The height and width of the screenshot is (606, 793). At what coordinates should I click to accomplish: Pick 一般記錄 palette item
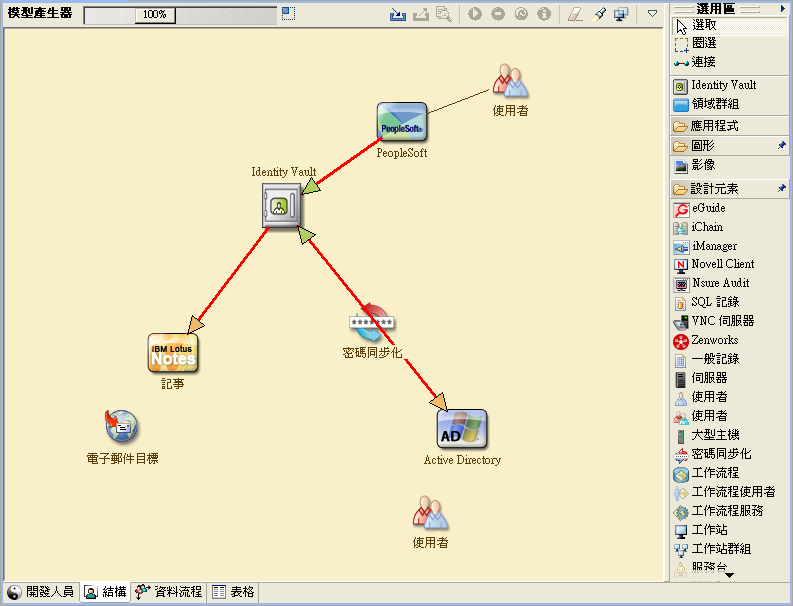pos(731,359)
